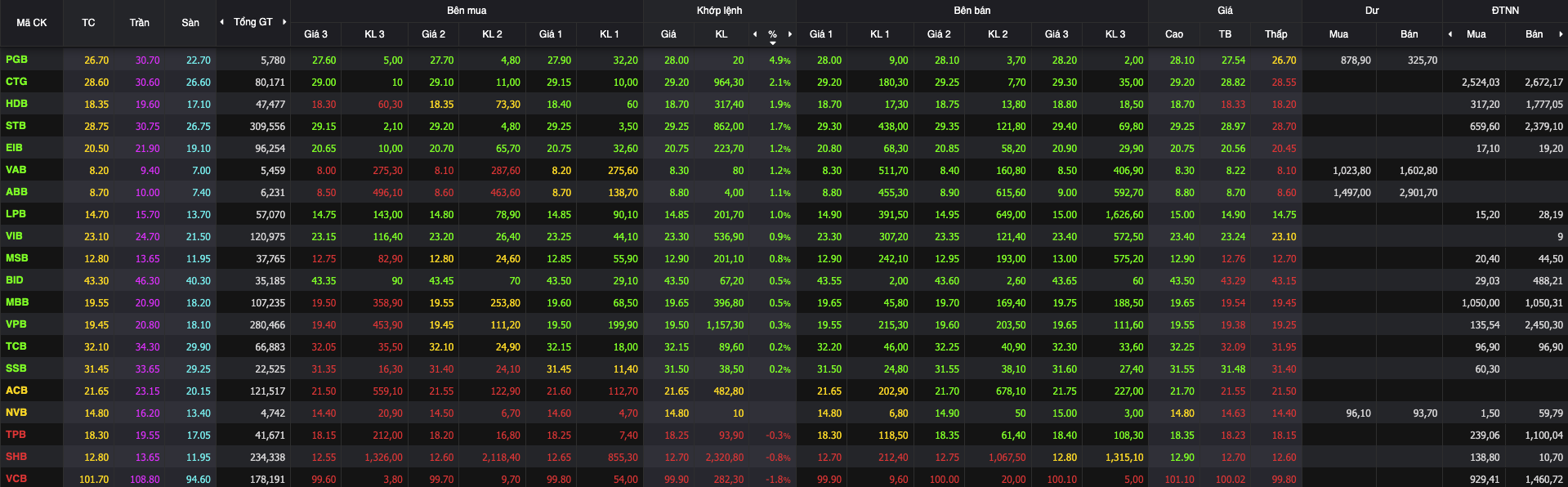This screenshot has height=487, width=1568.
Task: Click NVB's foreign sell value 59,79
Action: point(1550,413)
